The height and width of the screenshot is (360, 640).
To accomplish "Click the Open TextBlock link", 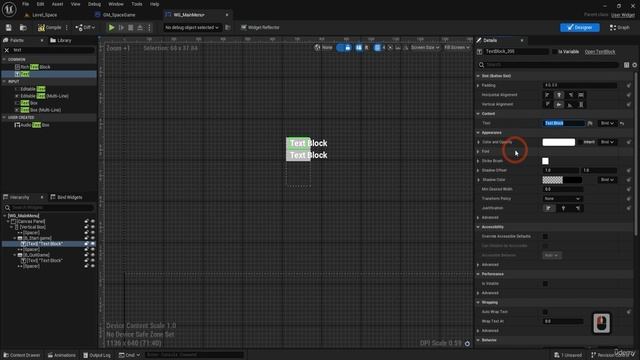I will click(x=600, y=52).
